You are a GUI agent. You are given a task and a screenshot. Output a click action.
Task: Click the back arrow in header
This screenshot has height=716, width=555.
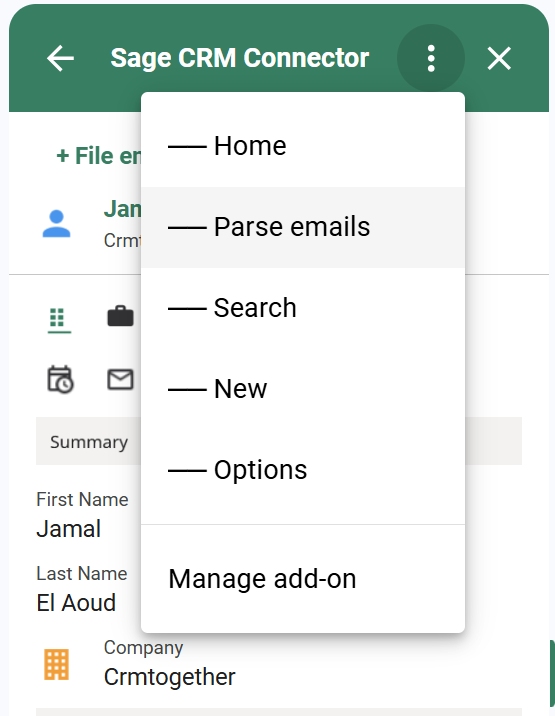pos(60,58)
